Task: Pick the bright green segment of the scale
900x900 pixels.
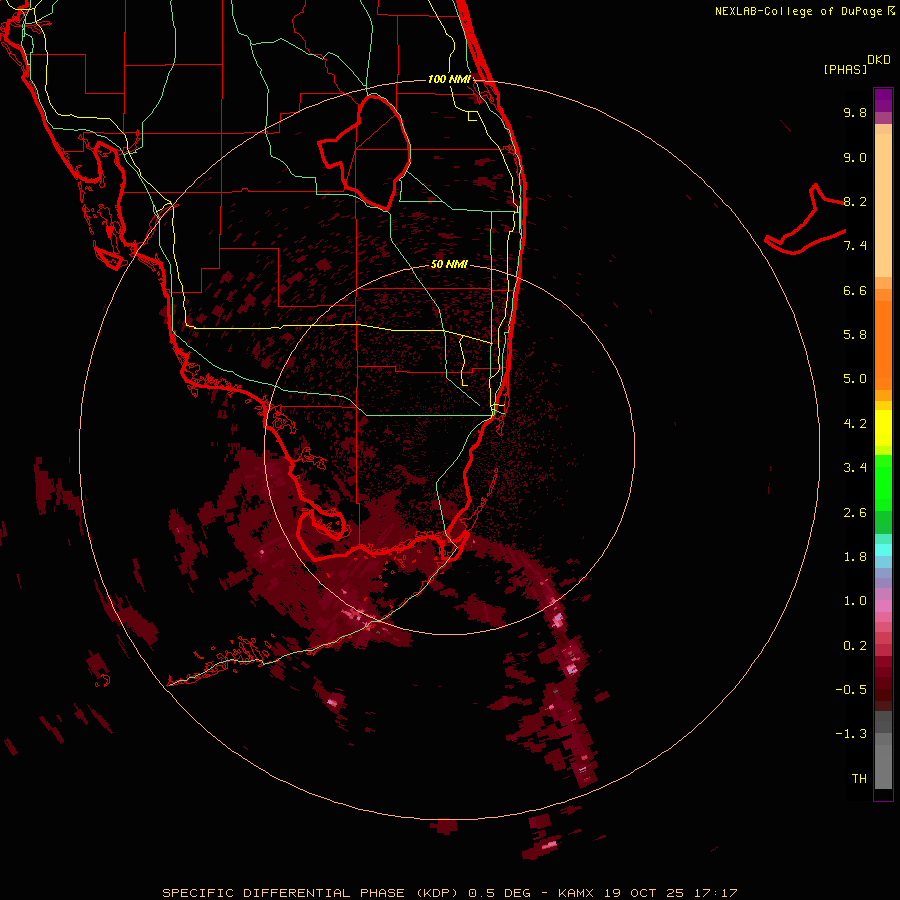Action: [883, 482]
